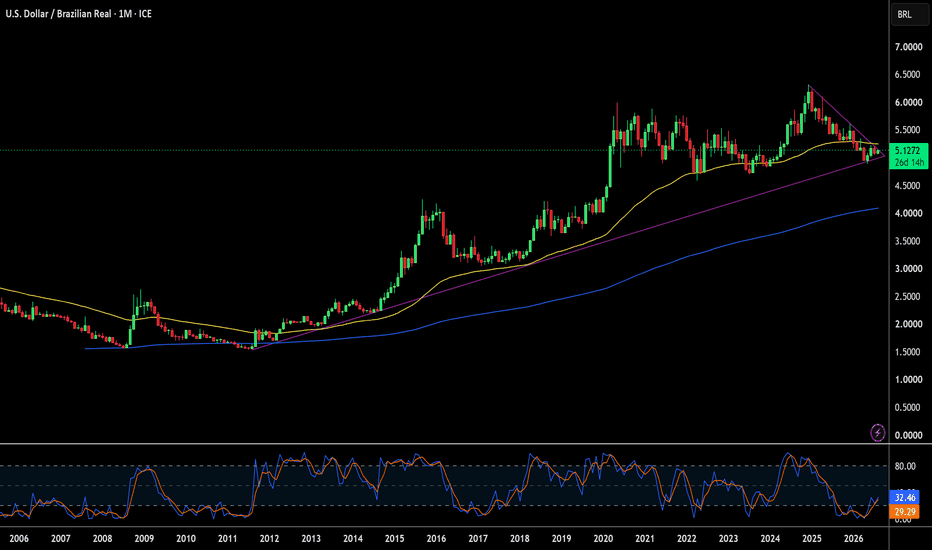Click the 2010 label on time axis

tap(186, 539)
